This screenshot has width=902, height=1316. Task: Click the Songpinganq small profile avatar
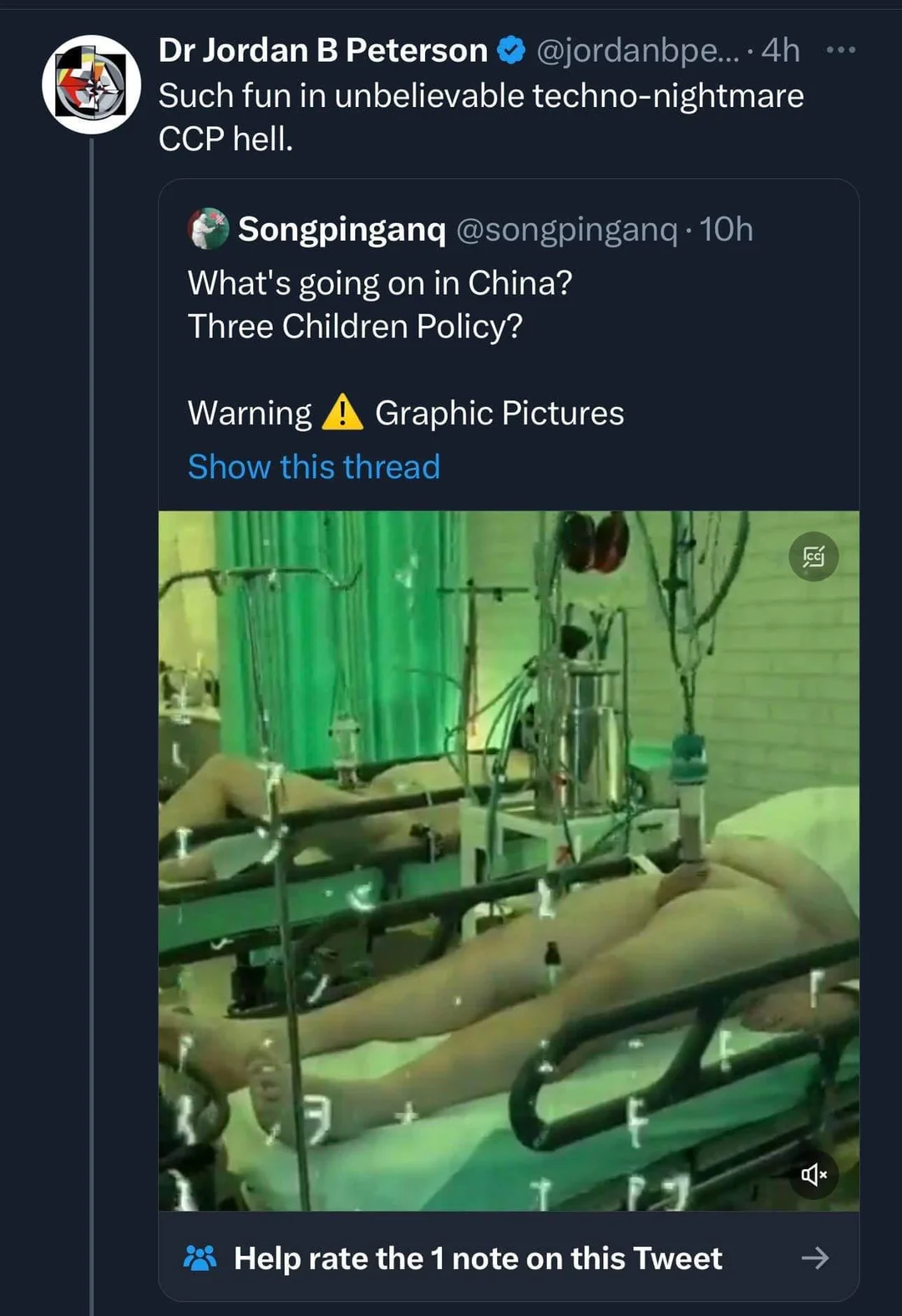click(x=208, y=229)
